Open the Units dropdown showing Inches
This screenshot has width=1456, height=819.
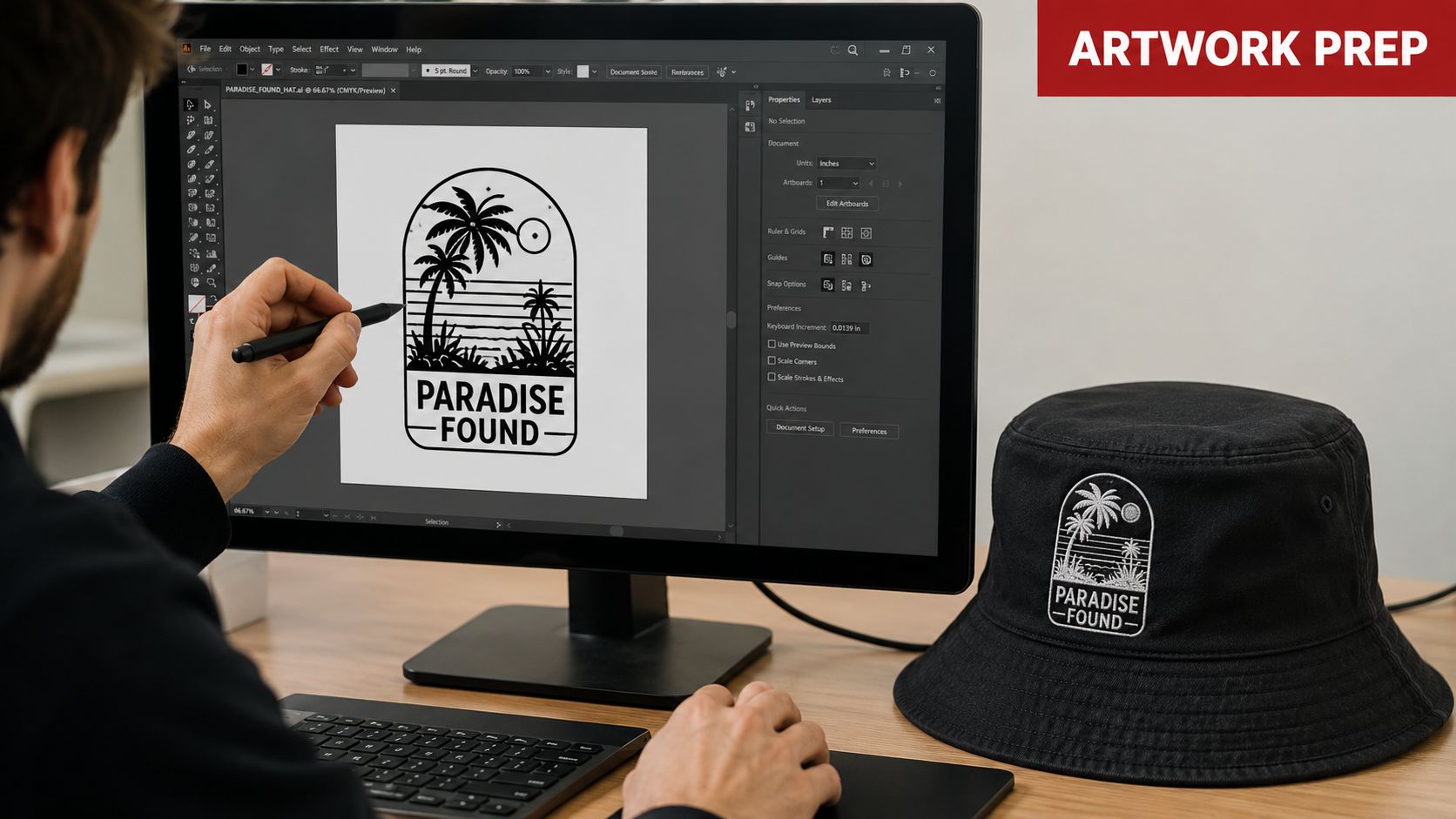846,164
